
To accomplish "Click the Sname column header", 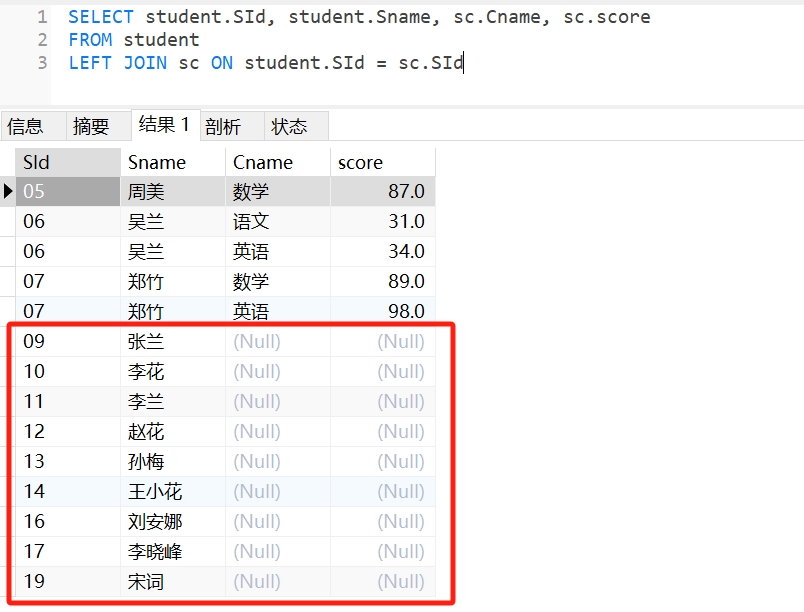I will tap(172, 162).
